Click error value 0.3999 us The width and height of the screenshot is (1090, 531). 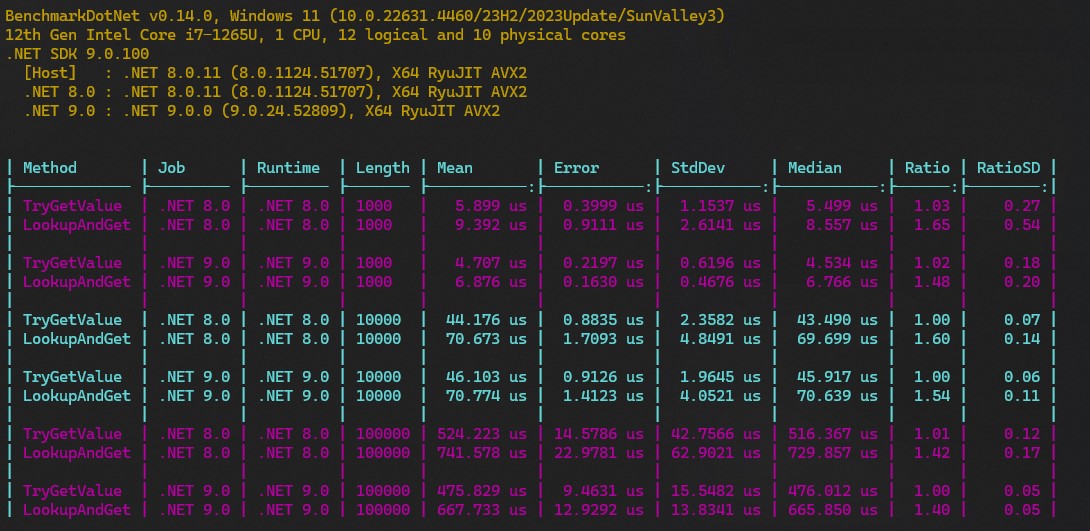coord(603,206)
